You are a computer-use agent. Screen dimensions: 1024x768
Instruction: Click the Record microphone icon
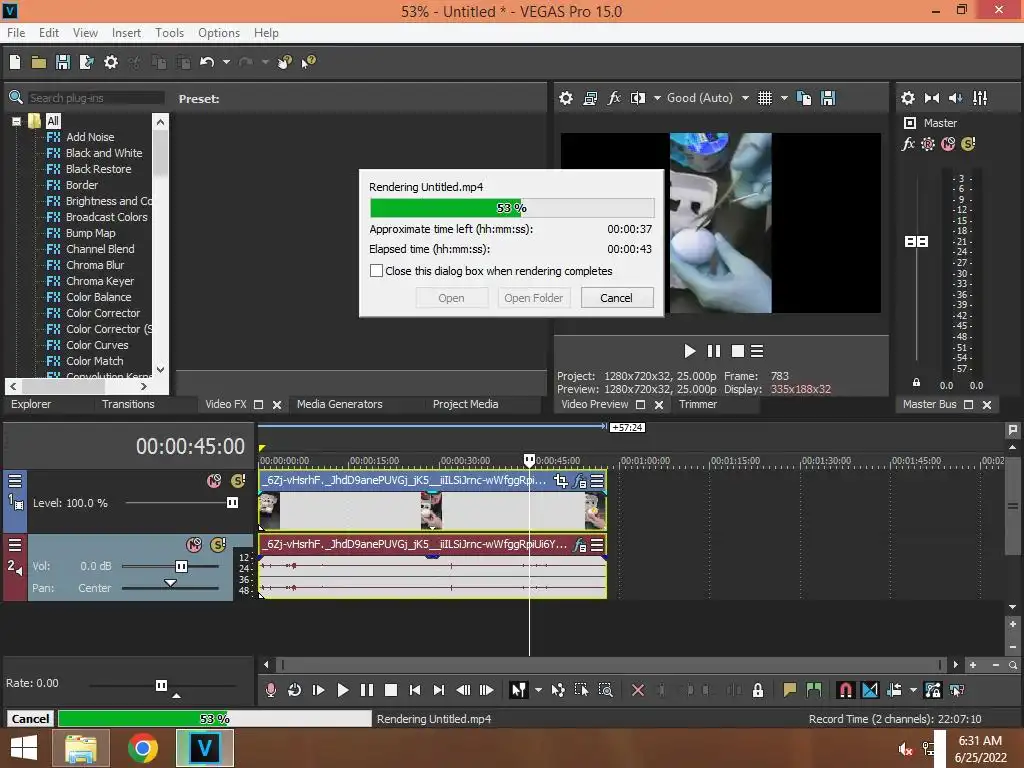[270, 690]
